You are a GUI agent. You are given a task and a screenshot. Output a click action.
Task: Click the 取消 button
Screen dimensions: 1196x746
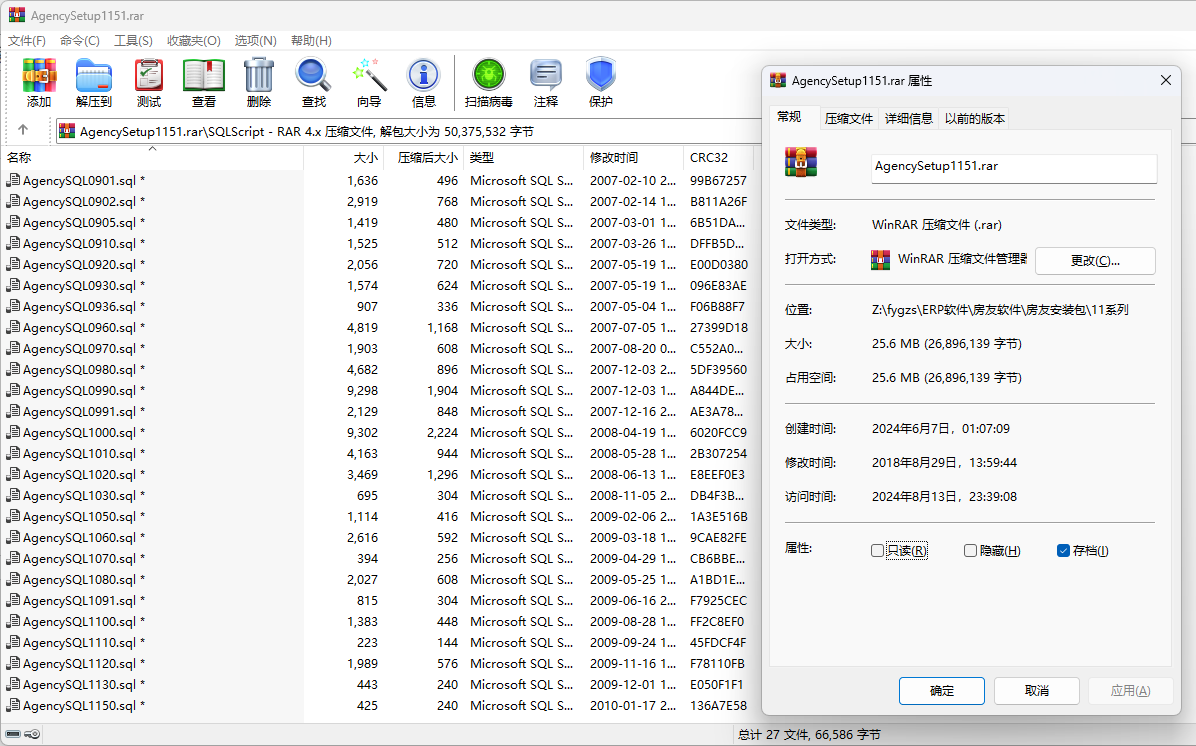click(x=1037, y=690)
